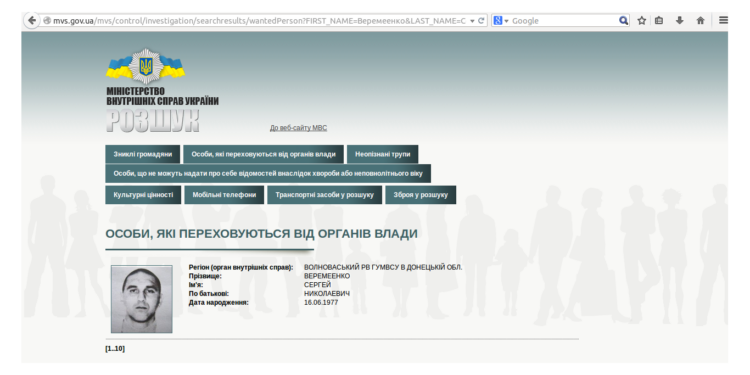Open the 'До веб-сайту МВС' link
The image size is (750, 375).
[298, 128]
